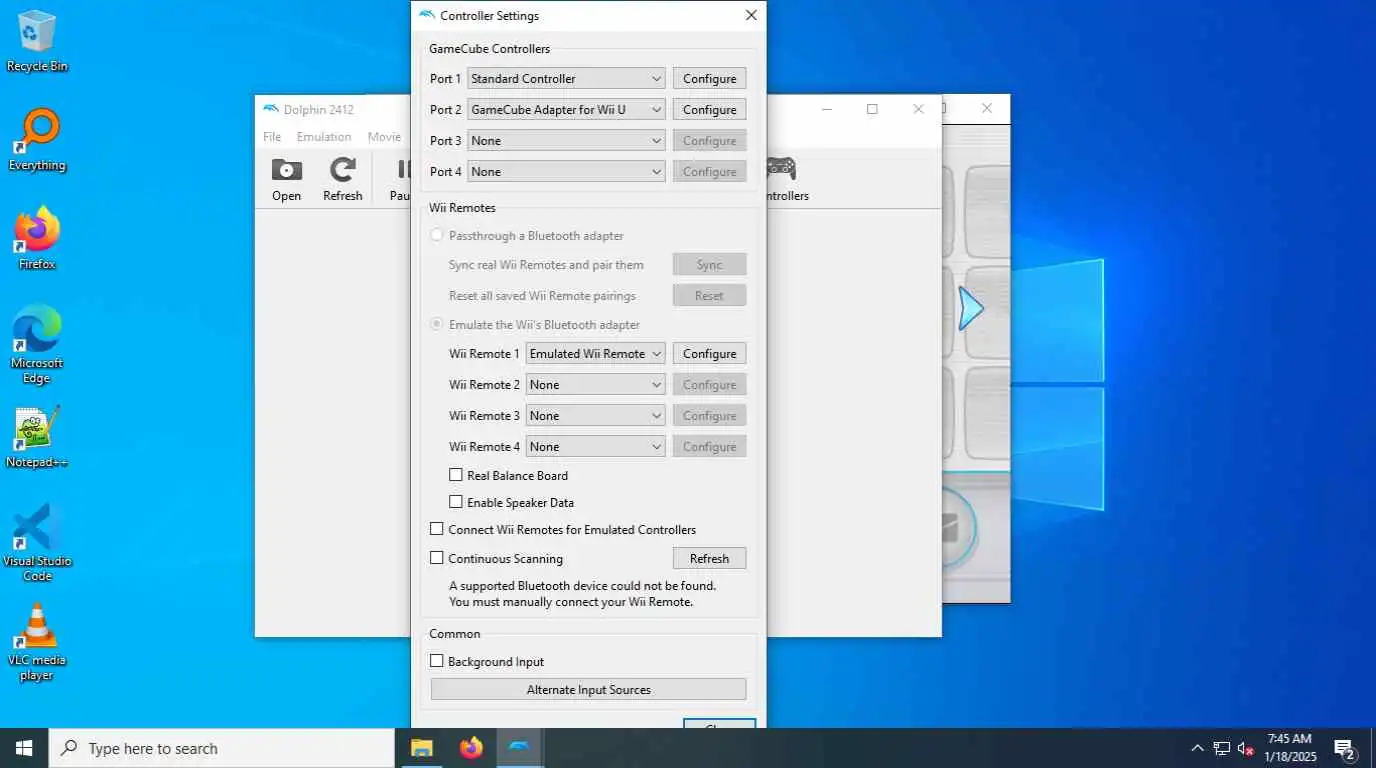Screen dimensions: 1376x768
Task: Click the Refresh icon in Dolphin toolbar
Action: tap(343, 180)
